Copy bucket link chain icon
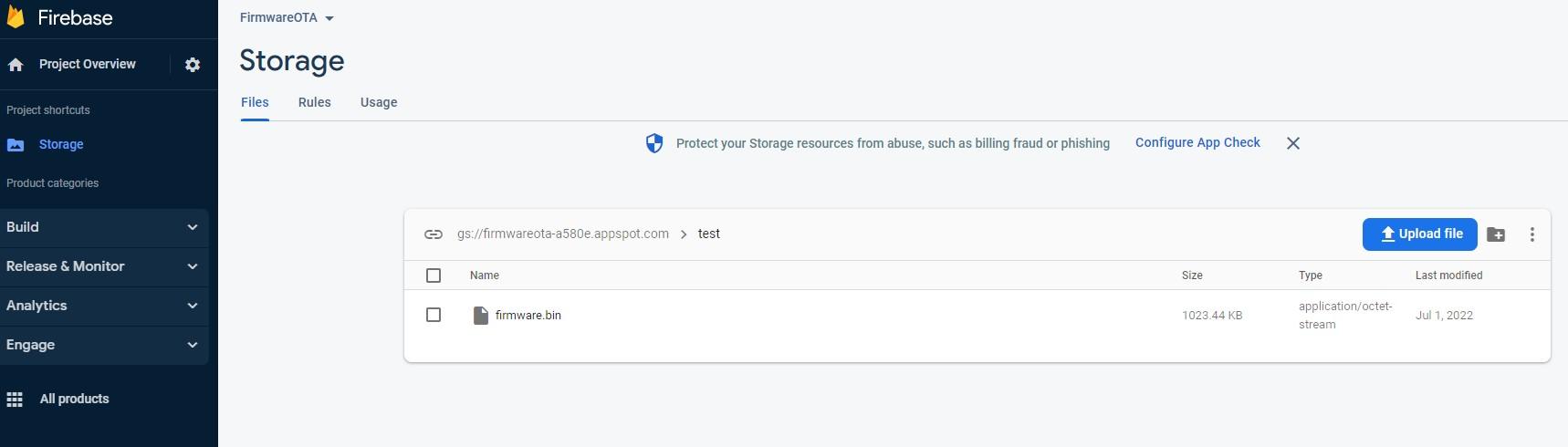 pos(434,234)
